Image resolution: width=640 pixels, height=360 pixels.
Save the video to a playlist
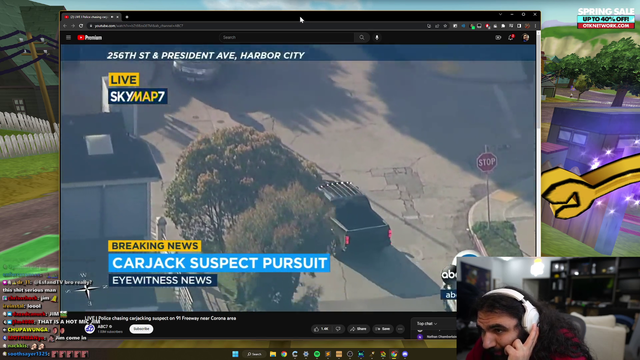click(x=383, y=329)
